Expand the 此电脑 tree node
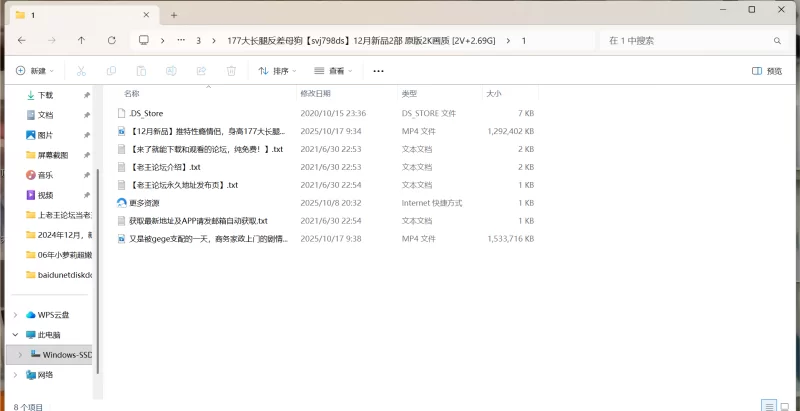This screenshot has height=411, width=800. pyautogui.click(x=14, y=334)
